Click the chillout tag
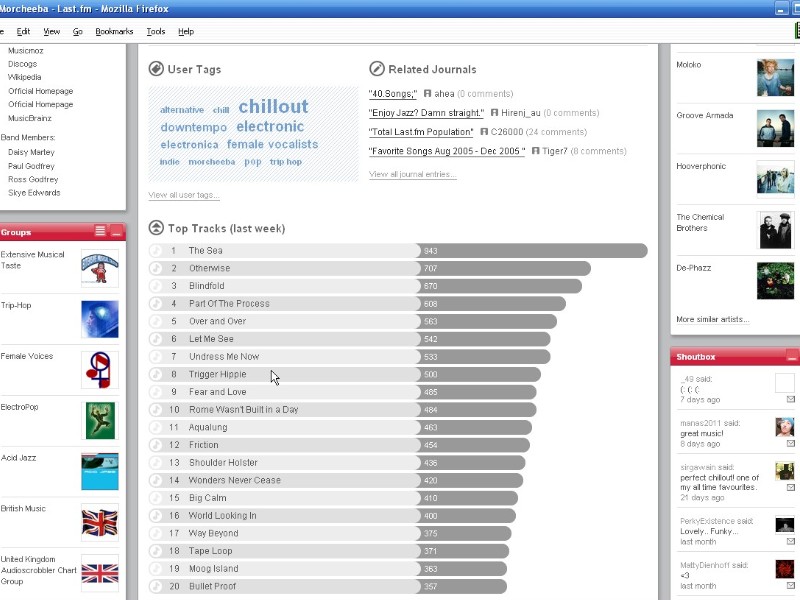800x600 pixels. point(273,107)
